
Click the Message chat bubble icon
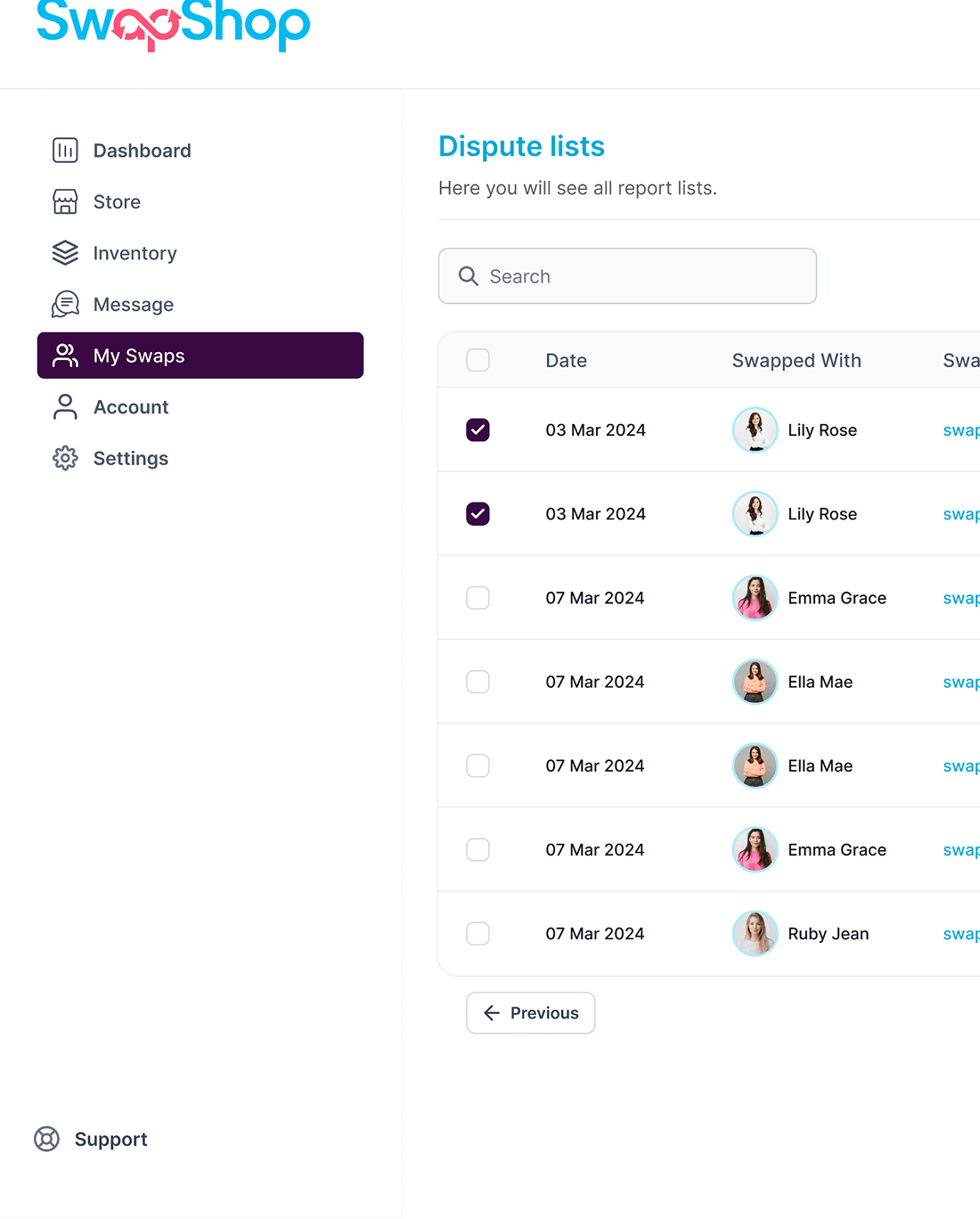65,305
